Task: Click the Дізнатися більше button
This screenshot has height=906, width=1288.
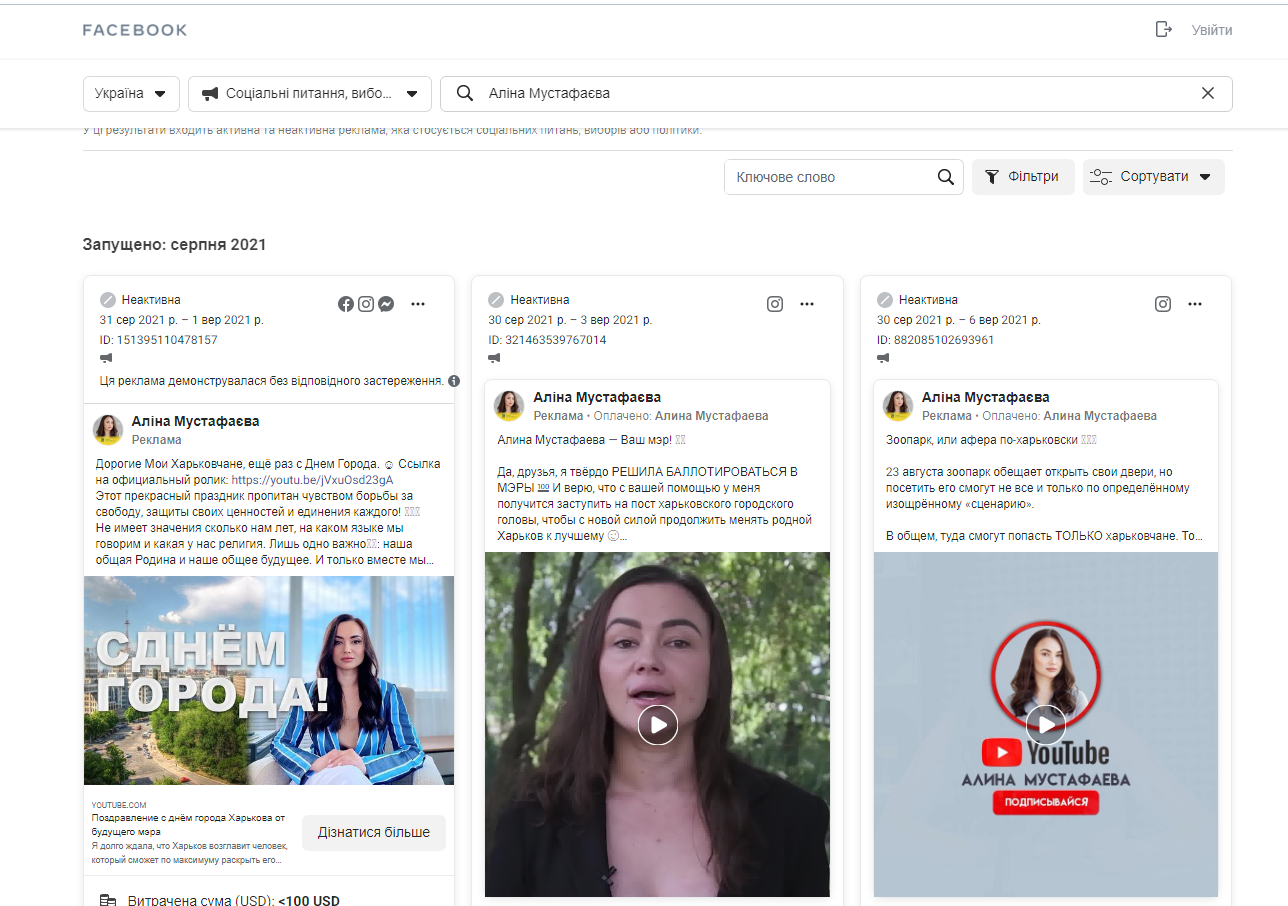Action: (373, 832)
